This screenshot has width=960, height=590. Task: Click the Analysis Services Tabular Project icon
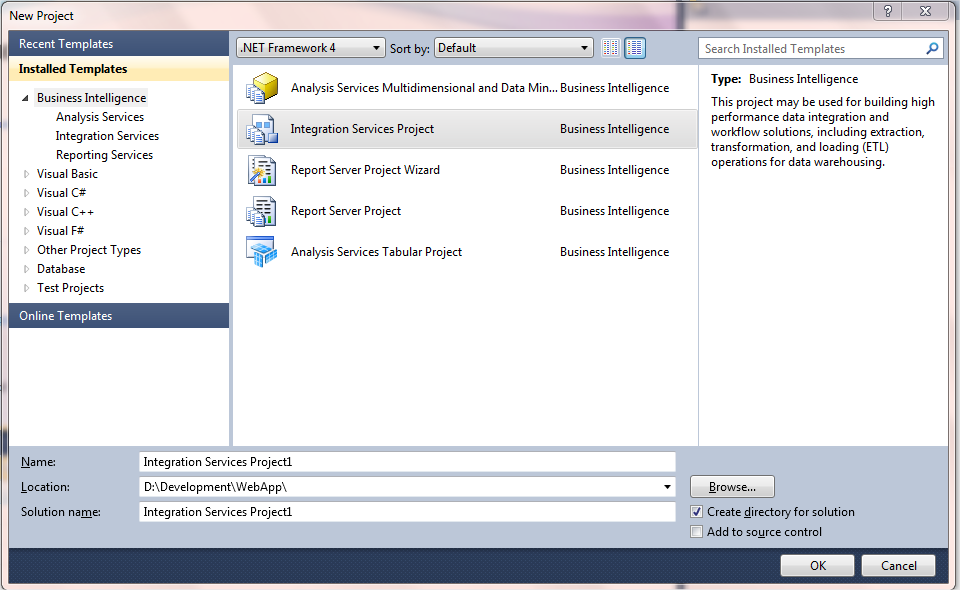(261, 252)
